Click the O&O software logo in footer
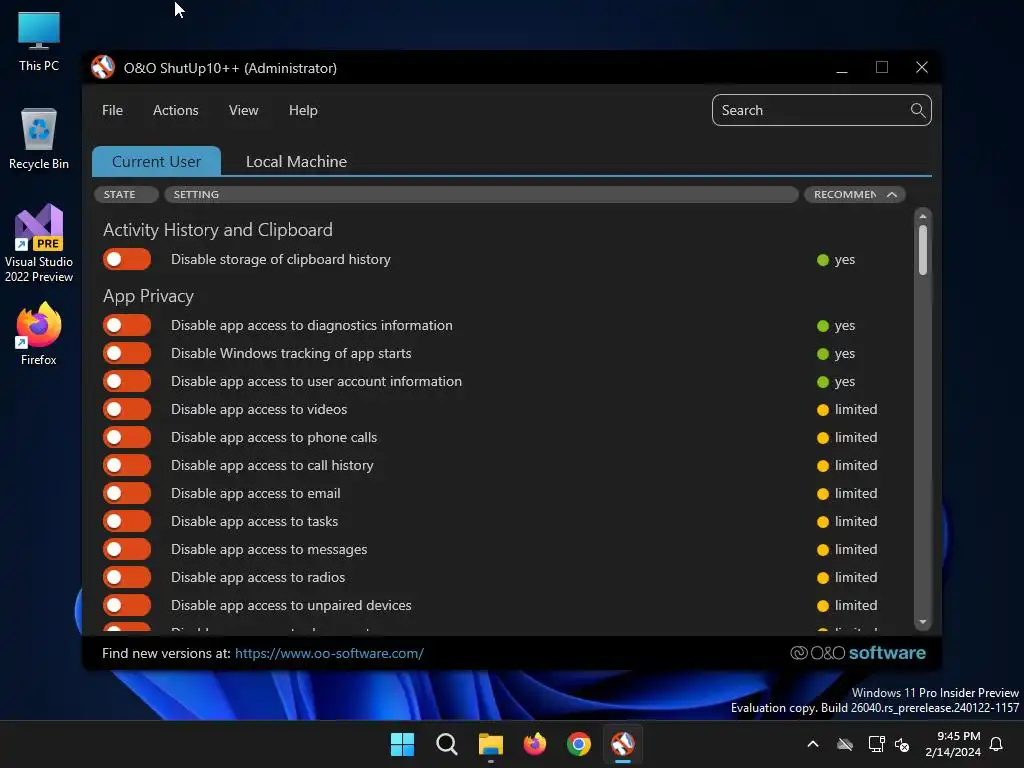This screenshot has height=768, width=1024. point(857,653)
